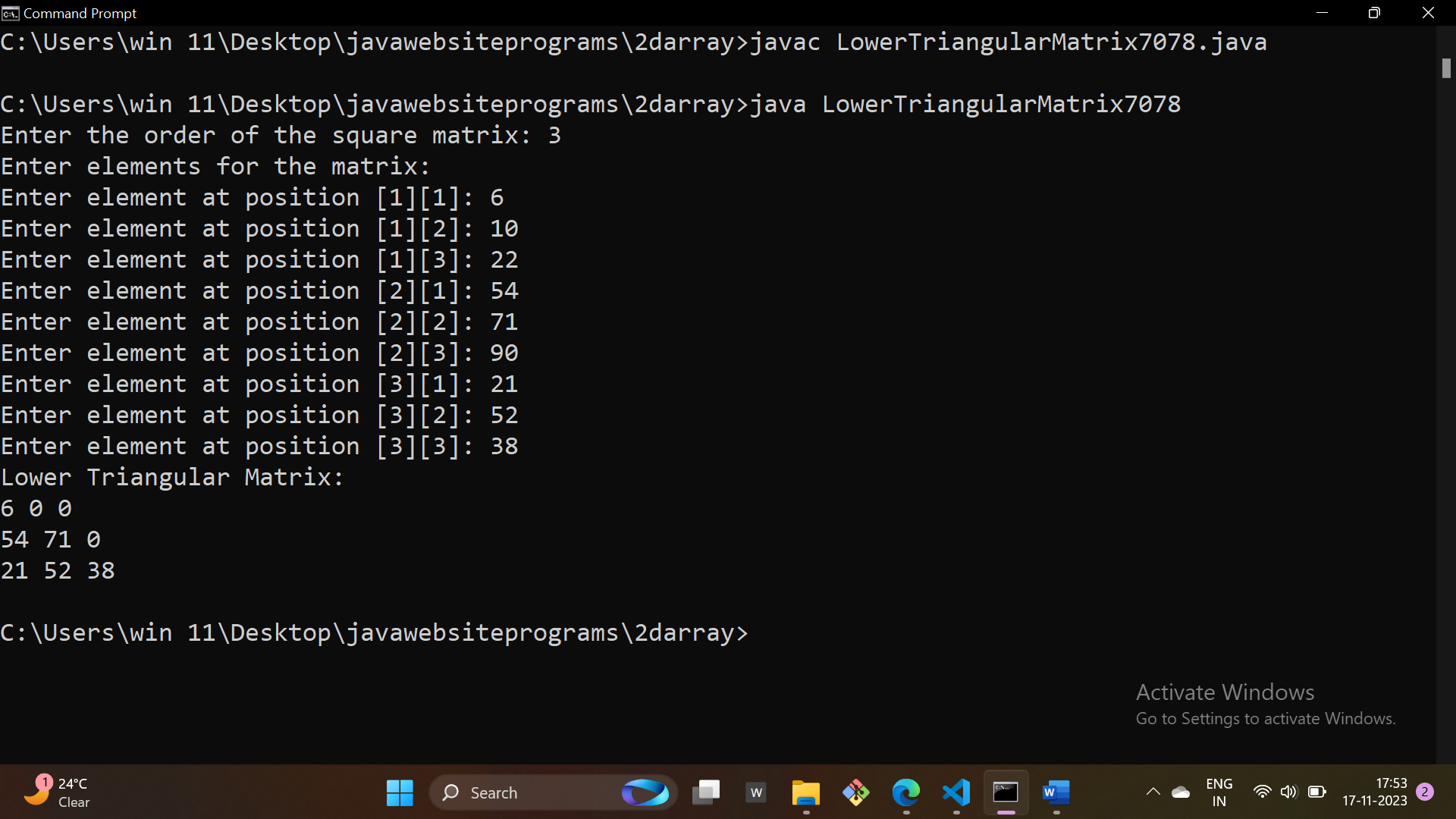The width and height of the screenshot is (1456, 819).
Task: Open the clock and date calendar
Action: click(1374, 792)
